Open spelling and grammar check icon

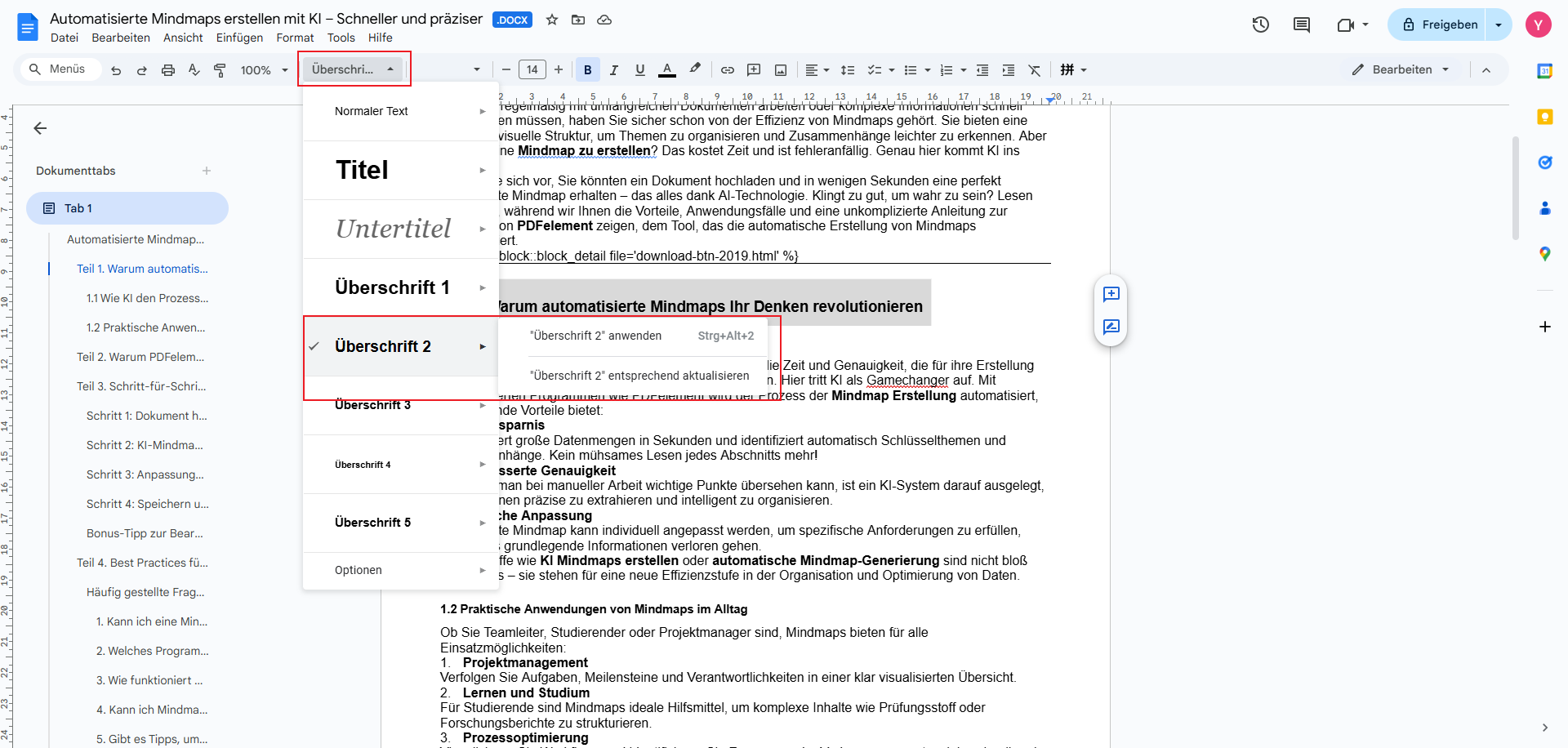coord(194,70)
